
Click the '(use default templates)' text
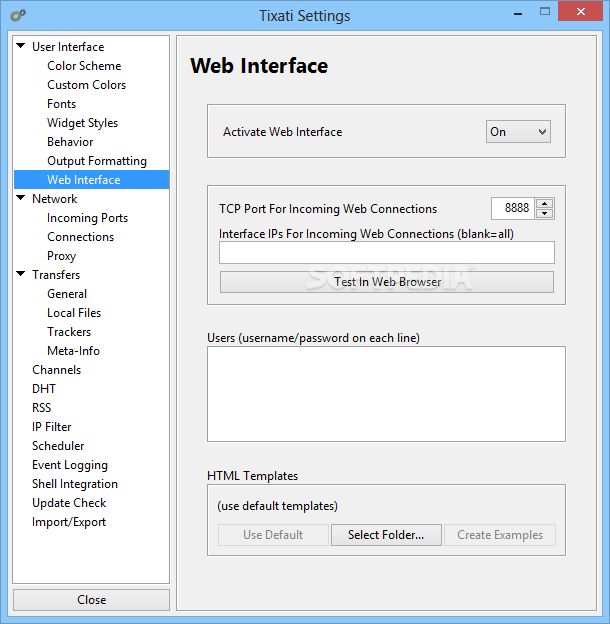[277, 506]
